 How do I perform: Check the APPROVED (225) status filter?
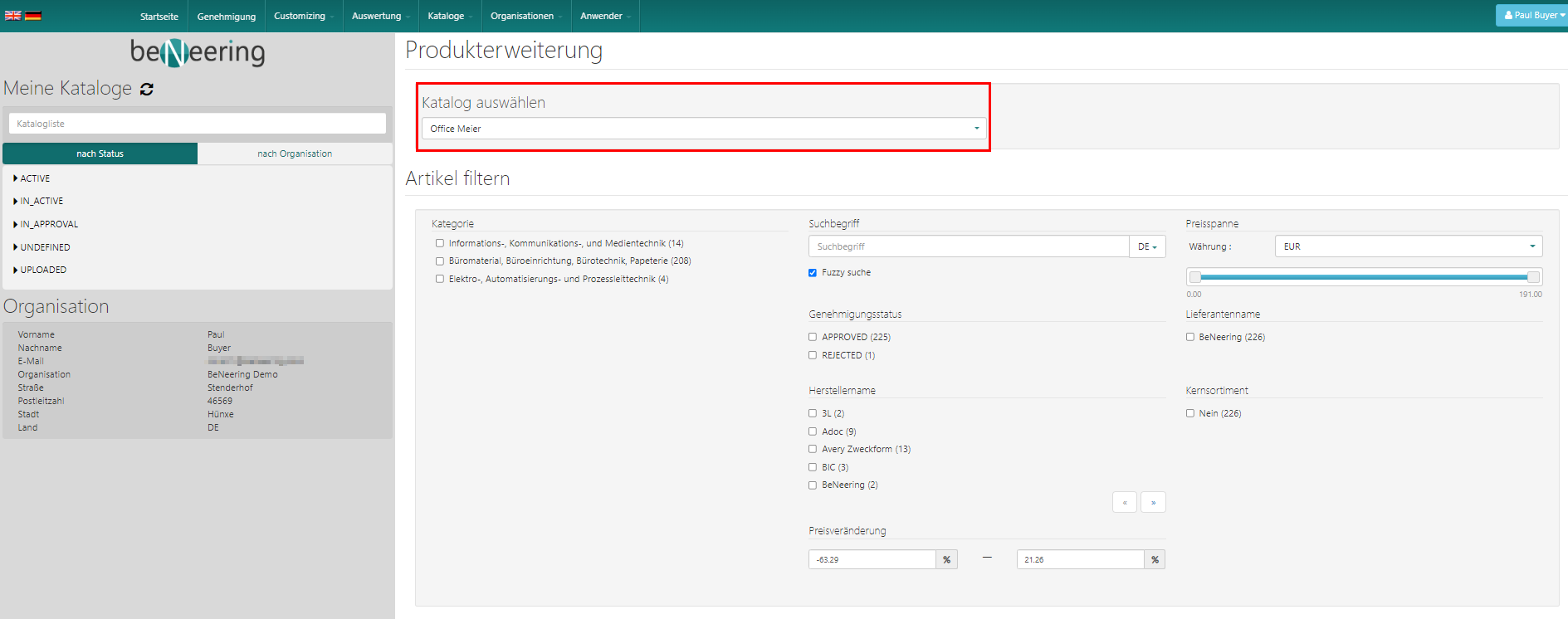(x=813, y=337)
